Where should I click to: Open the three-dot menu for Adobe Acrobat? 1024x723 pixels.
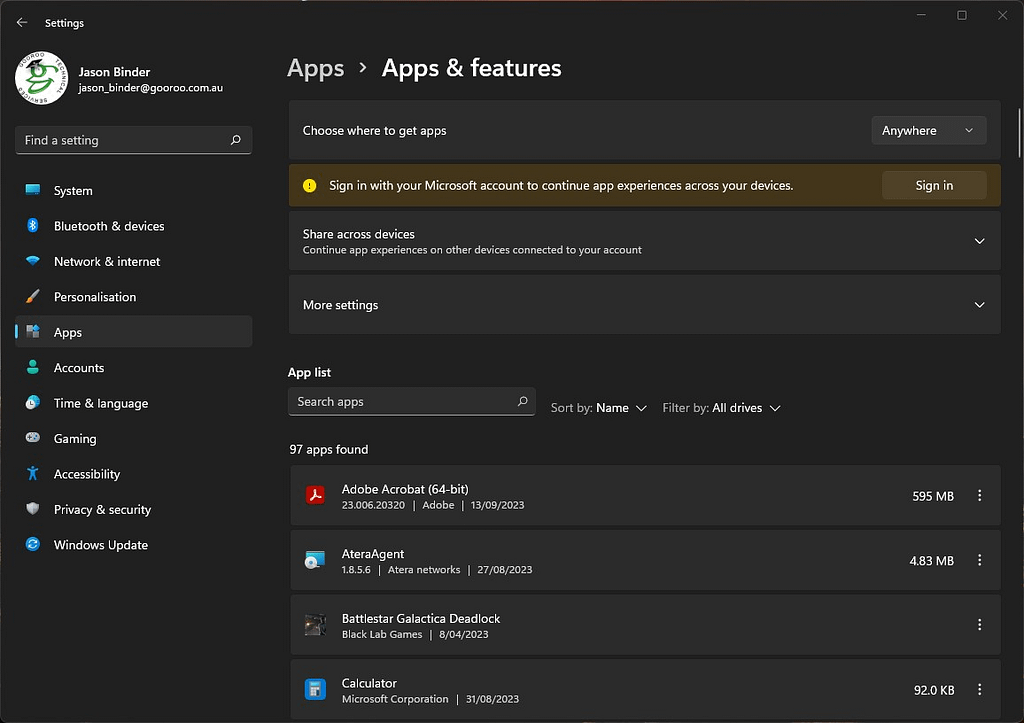click(979, 495)
